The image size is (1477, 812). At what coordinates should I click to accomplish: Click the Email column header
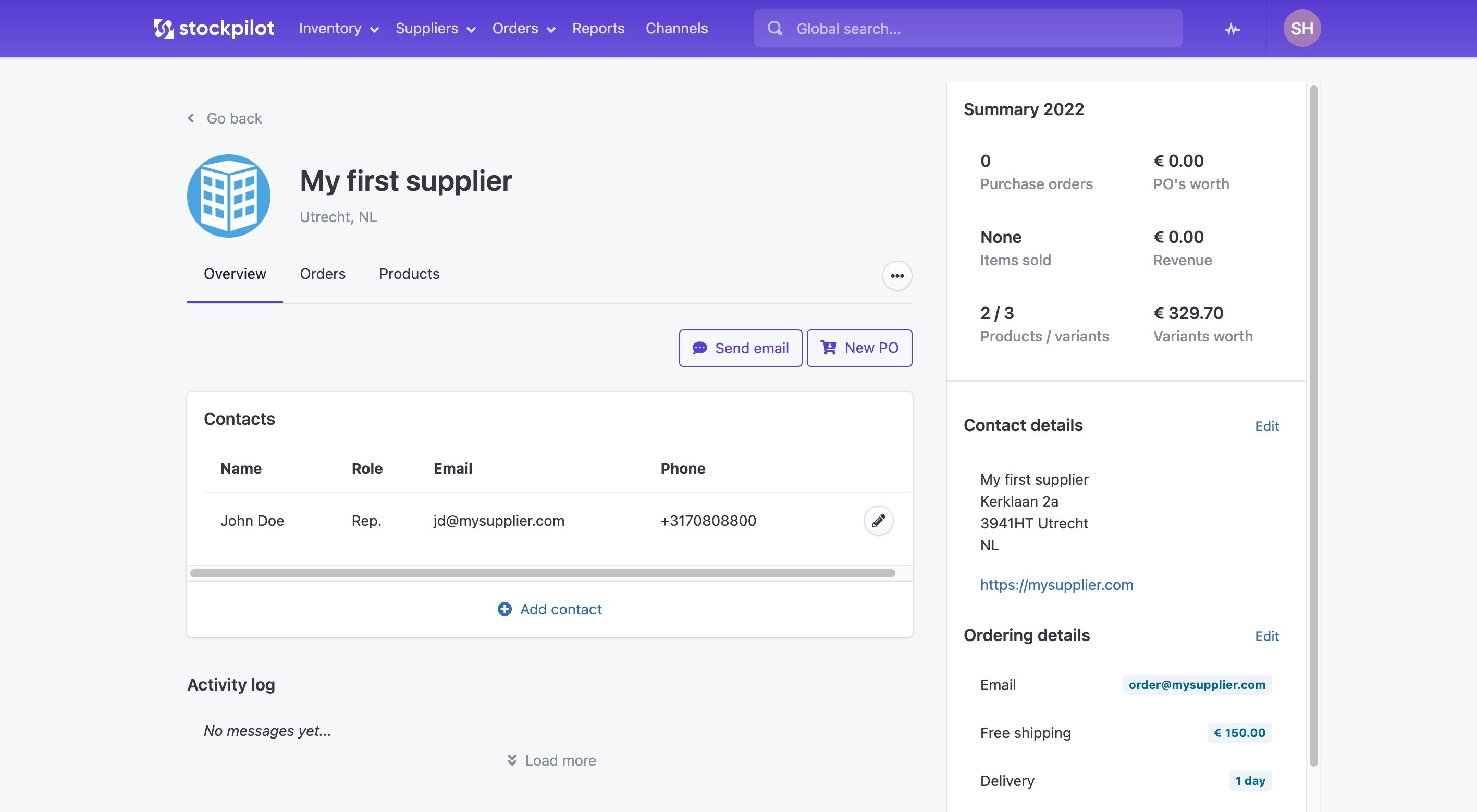click(x=453, y=469)
